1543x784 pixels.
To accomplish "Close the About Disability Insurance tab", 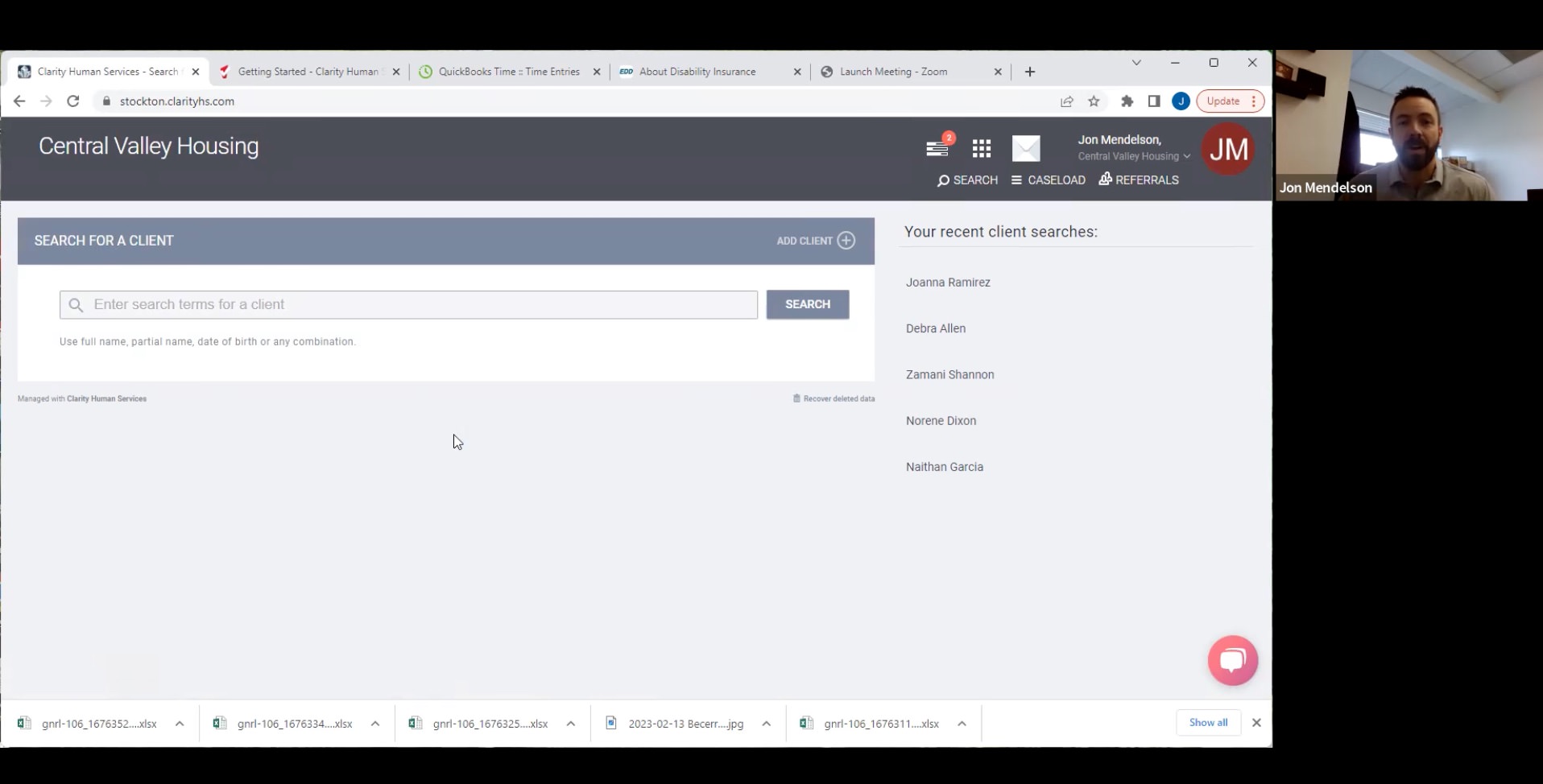I will click(x=797, y=72).
